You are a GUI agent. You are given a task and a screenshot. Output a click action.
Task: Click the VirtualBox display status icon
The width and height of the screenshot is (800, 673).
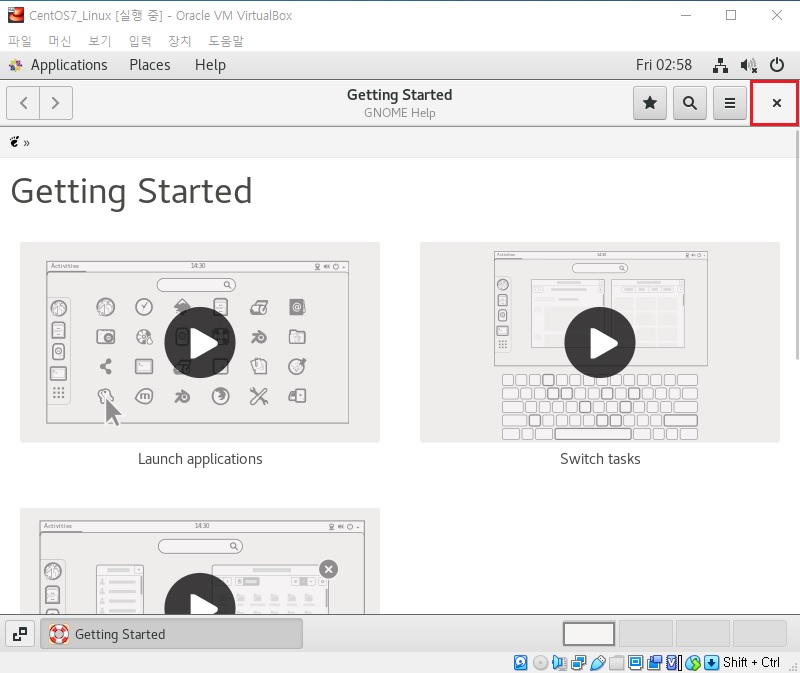pyautogui.click(x=635, y=662)
